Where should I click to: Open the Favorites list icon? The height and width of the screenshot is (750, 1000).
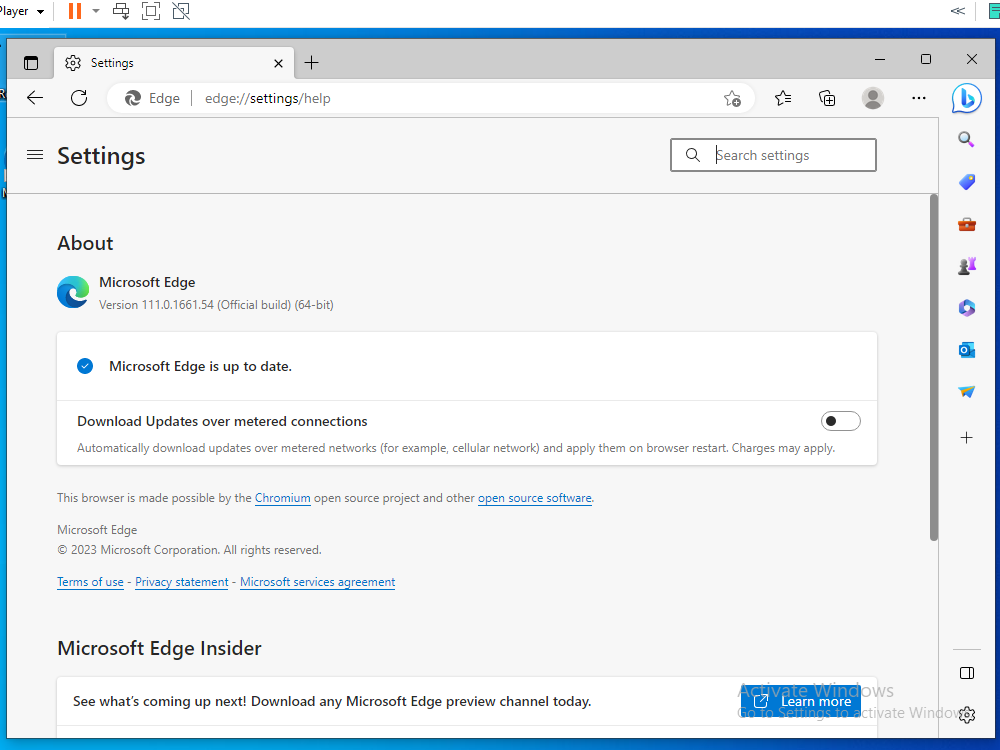click(x=783, y=98)
